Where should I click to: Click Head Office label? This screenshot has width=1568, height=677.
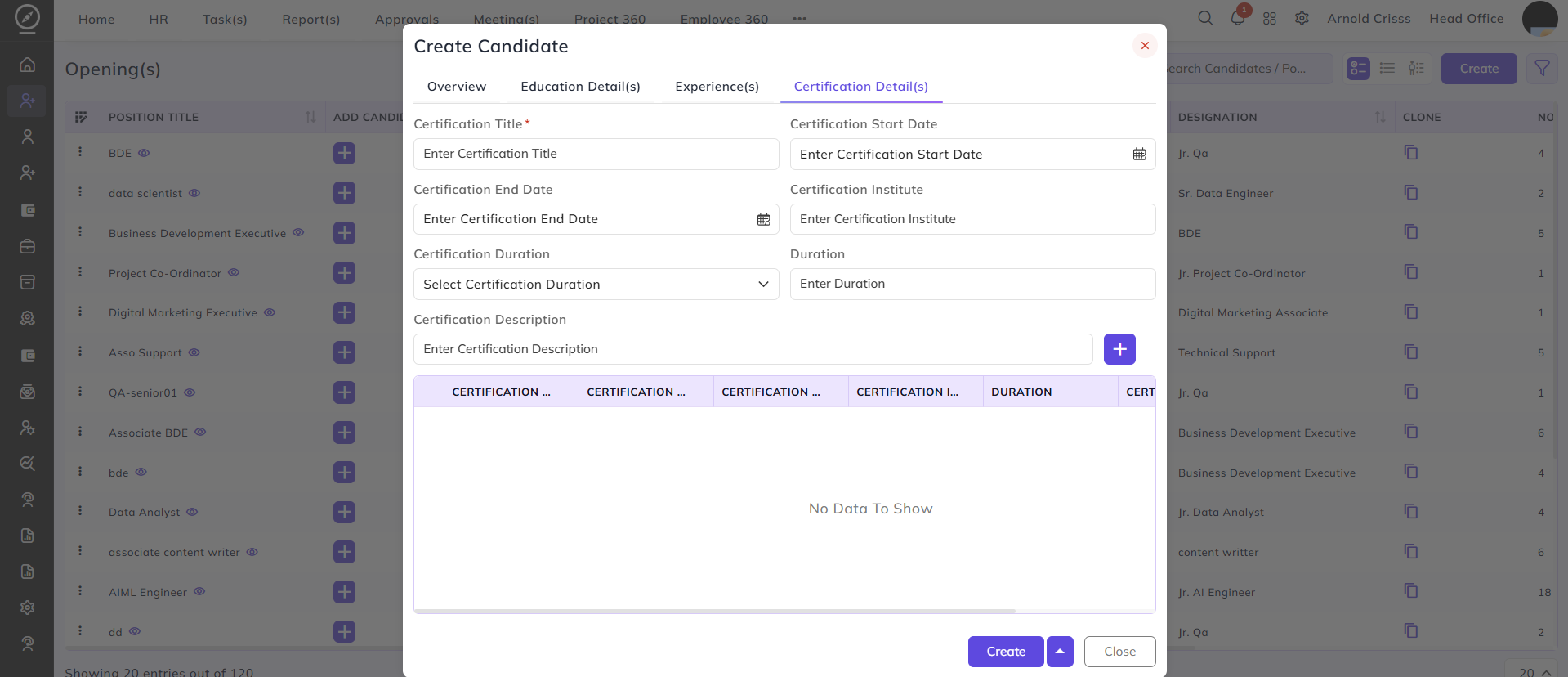[1466, 18]
